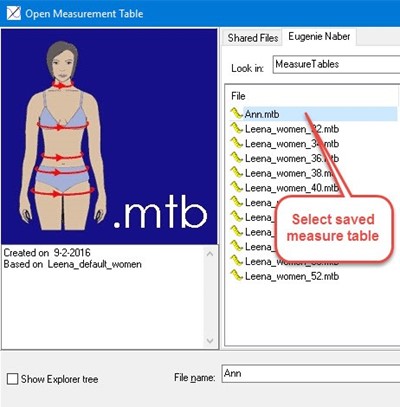Select the Ann.mtb file name

tap(262, 114)
